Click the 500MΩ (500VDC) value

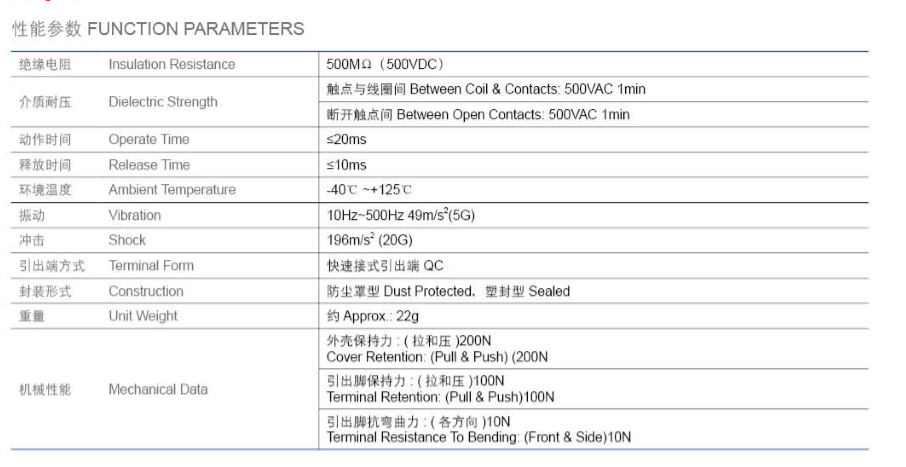tap(385, 64)
